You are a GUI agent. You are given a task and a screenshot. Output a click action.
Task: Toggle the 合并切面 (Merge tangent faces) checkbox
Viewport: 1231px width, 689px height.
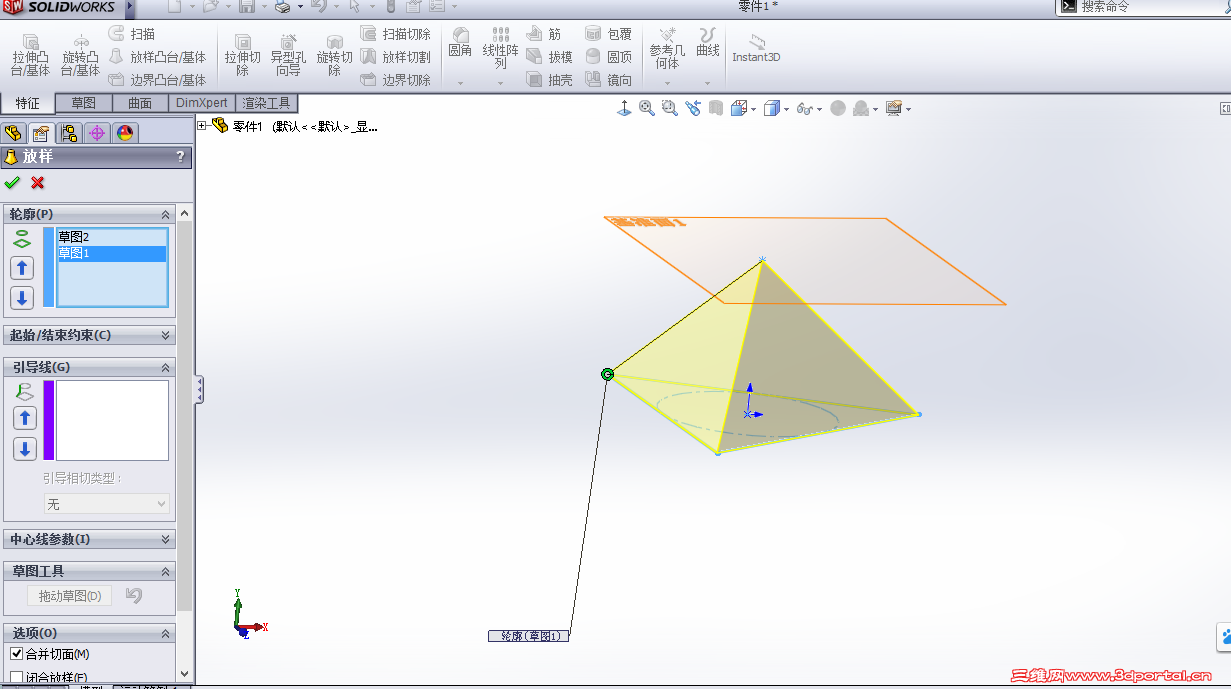point(16,654)
